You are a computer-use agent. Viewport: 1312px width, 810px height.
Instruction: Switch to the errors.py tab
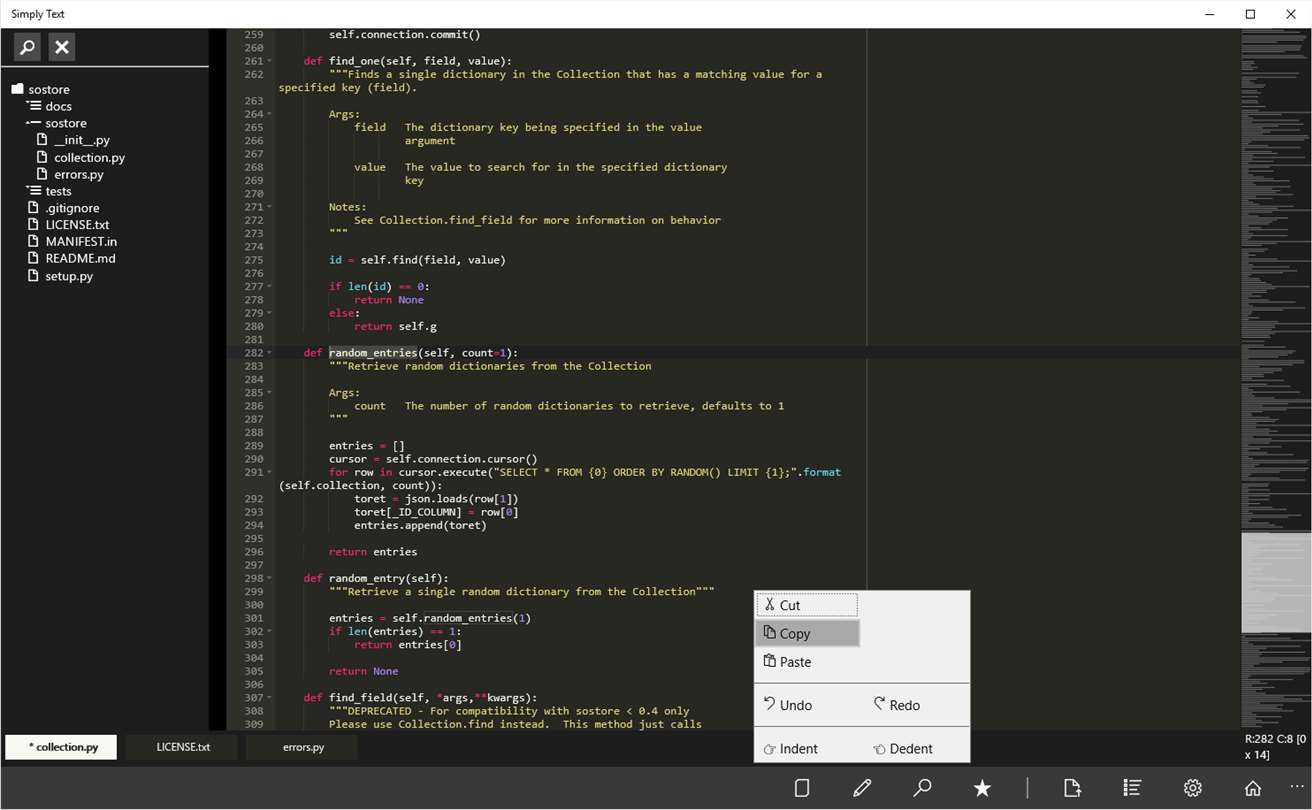(x=303, y=747)
